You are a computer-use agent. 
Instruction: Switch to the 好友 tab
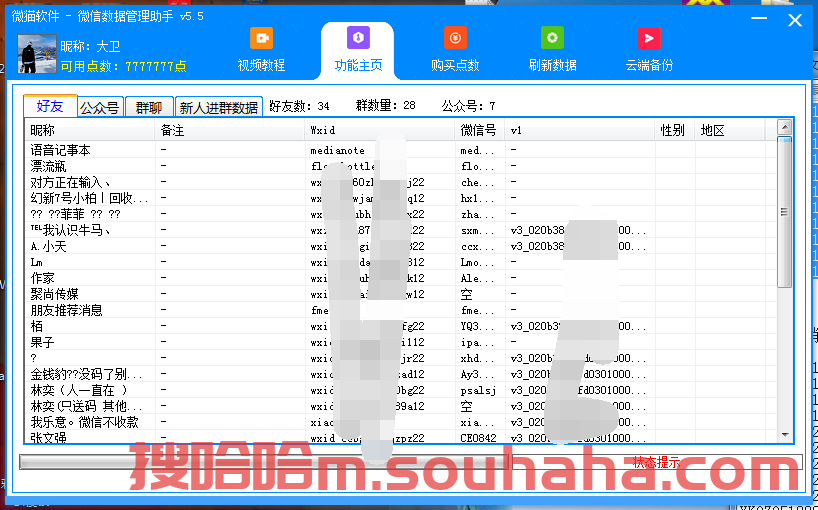[50, 106]
